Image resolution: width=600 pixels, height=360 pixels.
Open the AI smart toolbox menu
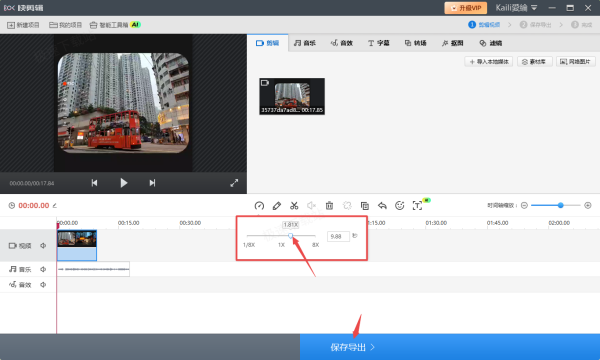(x=115, y=25)
